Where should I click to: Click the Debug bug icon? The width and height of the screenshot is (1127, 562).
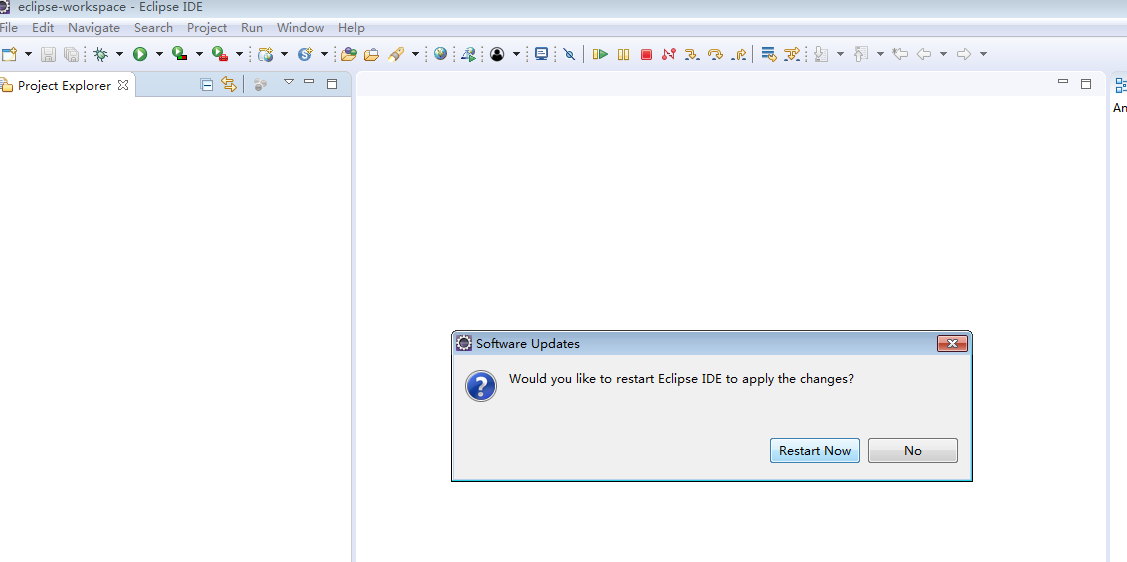tap(101, 54)
